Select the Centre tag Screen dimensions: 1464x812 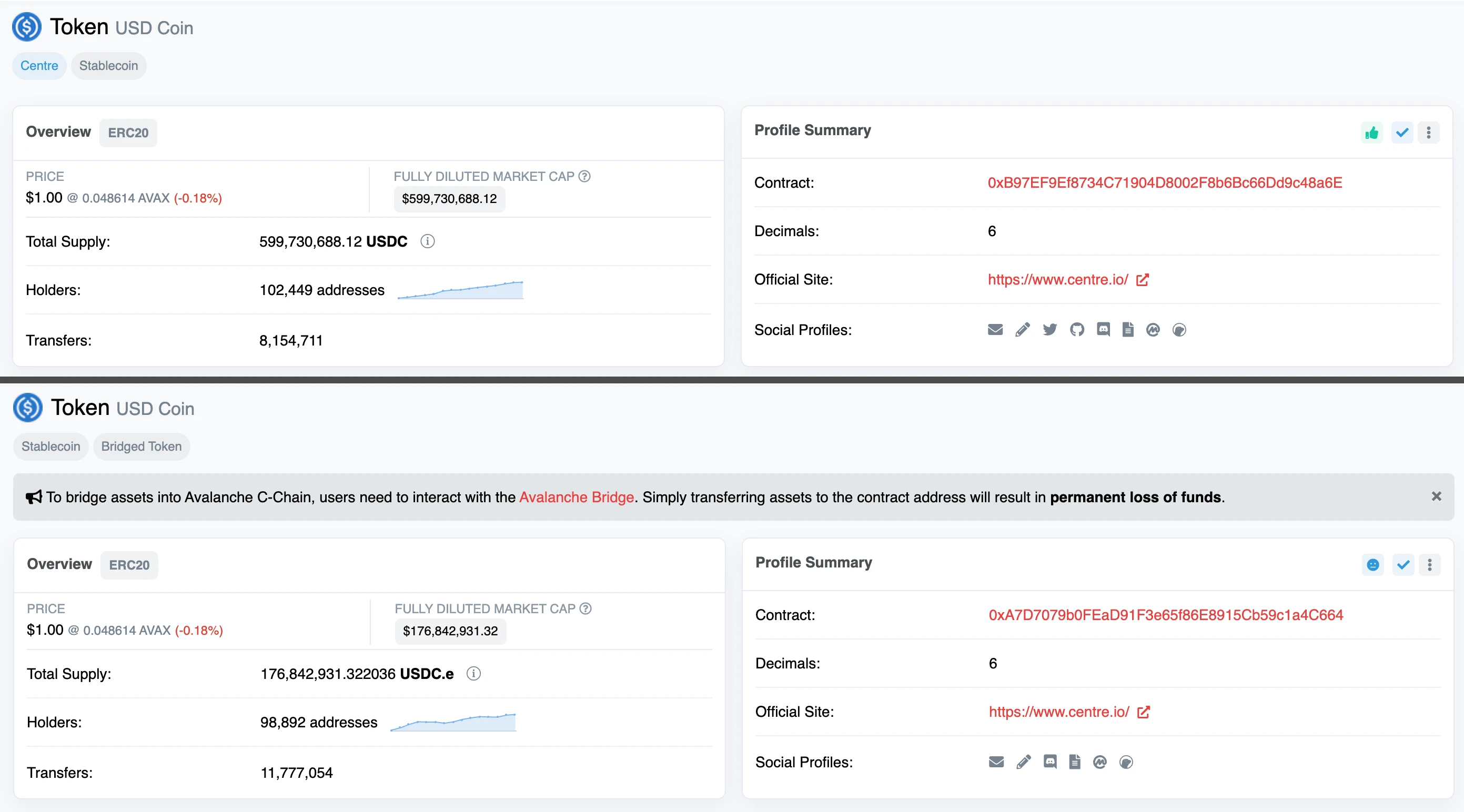click(39, 66)
